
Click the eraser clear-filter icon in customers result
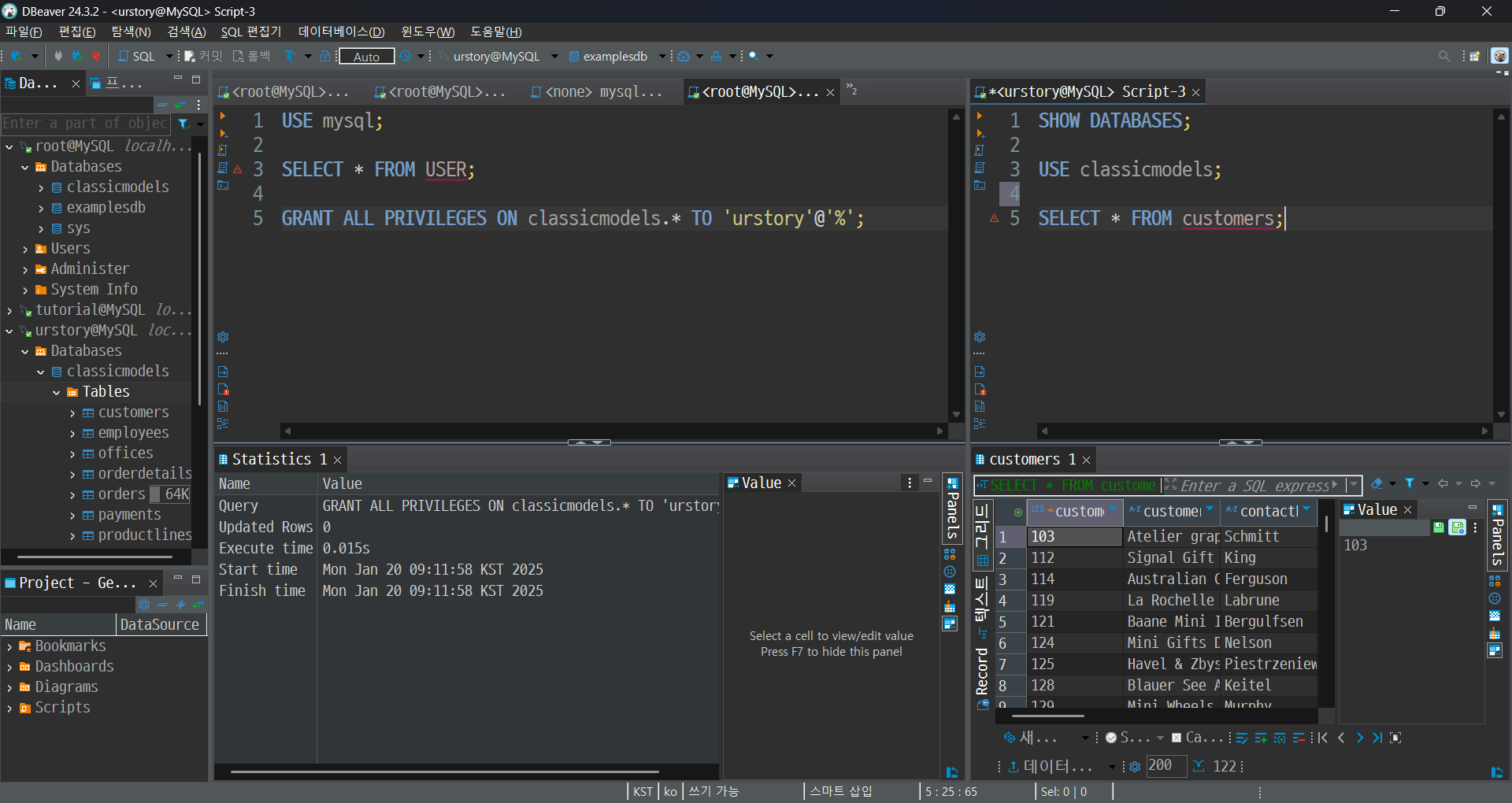1377,484
